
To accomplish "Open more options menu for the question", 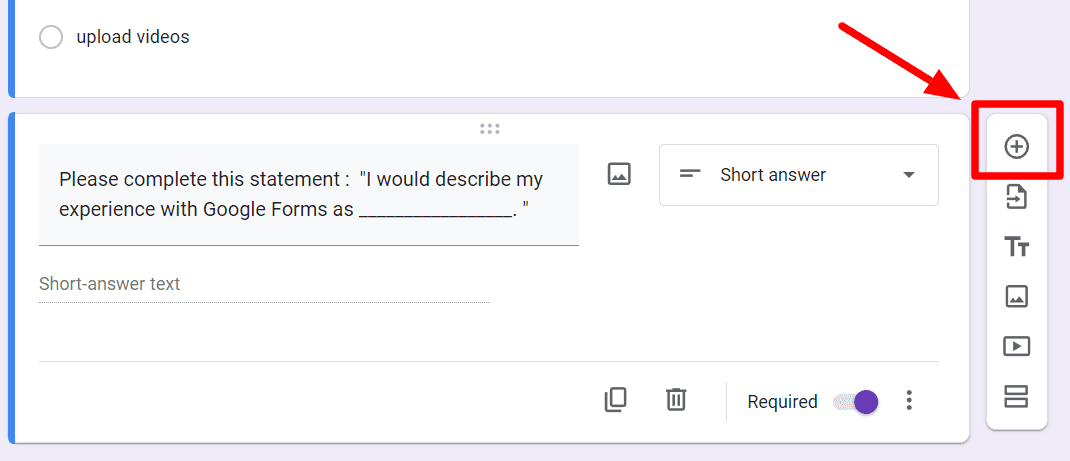I will point(908,400).
